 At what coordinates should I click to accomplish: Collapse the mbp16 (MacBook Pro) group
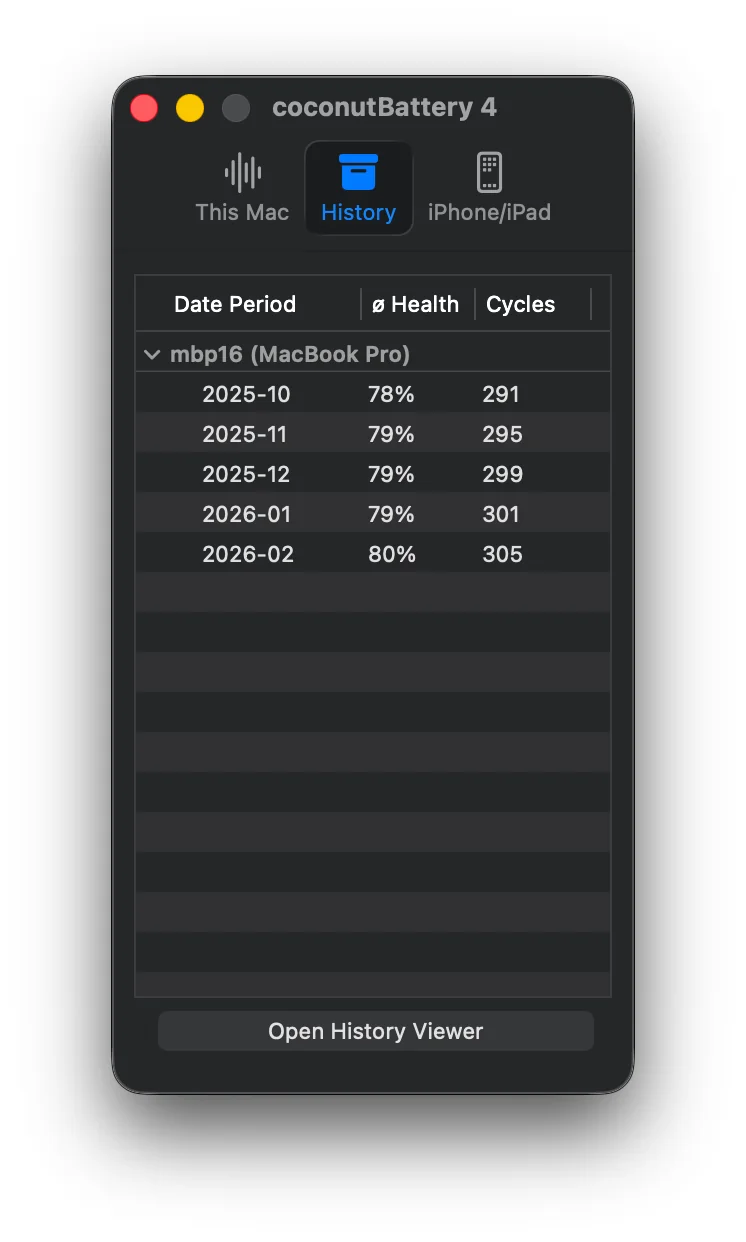(x=152, y=354)
